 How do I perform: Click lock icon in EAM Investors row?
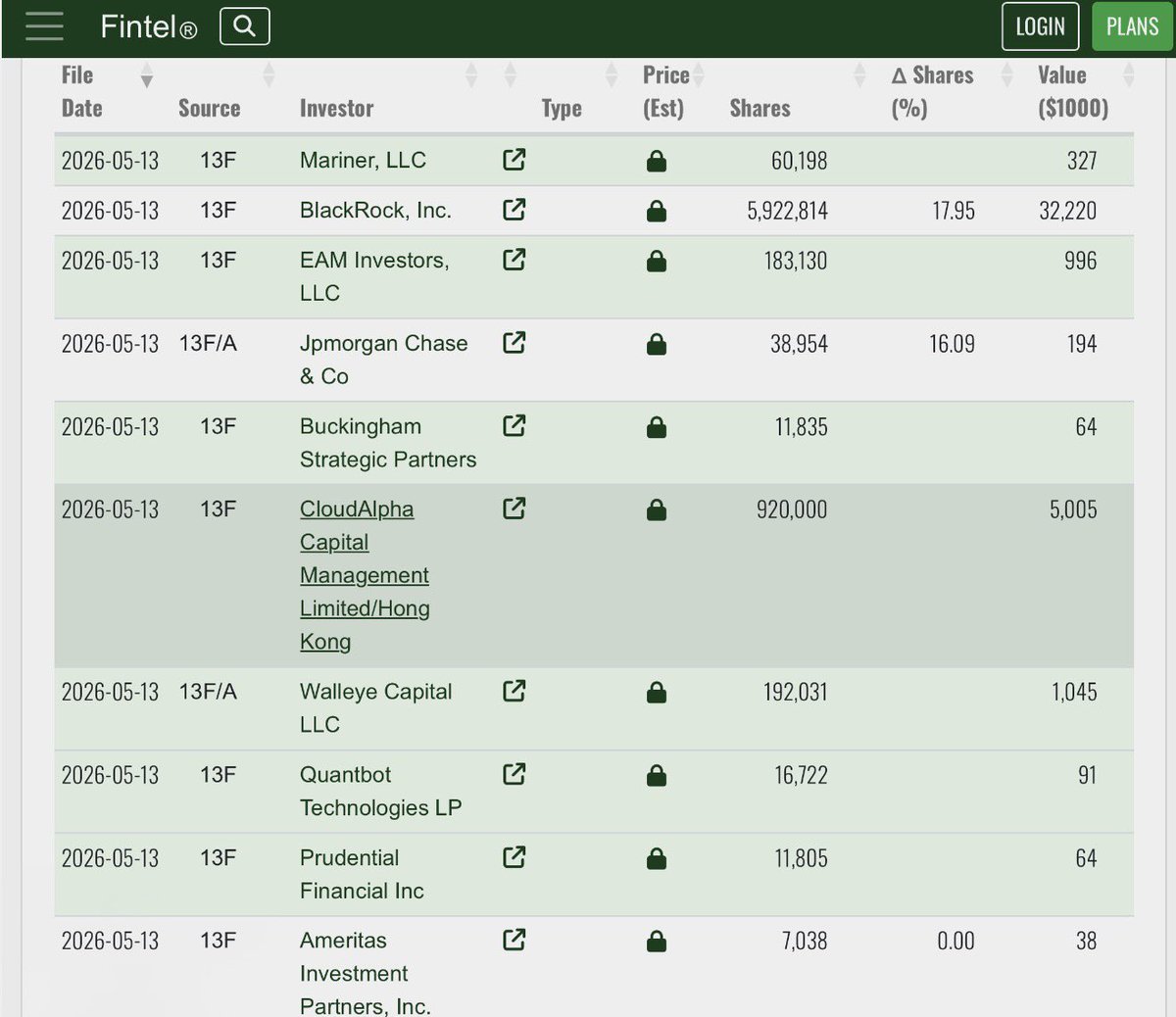pyautogui.click(x=657, y=261)
